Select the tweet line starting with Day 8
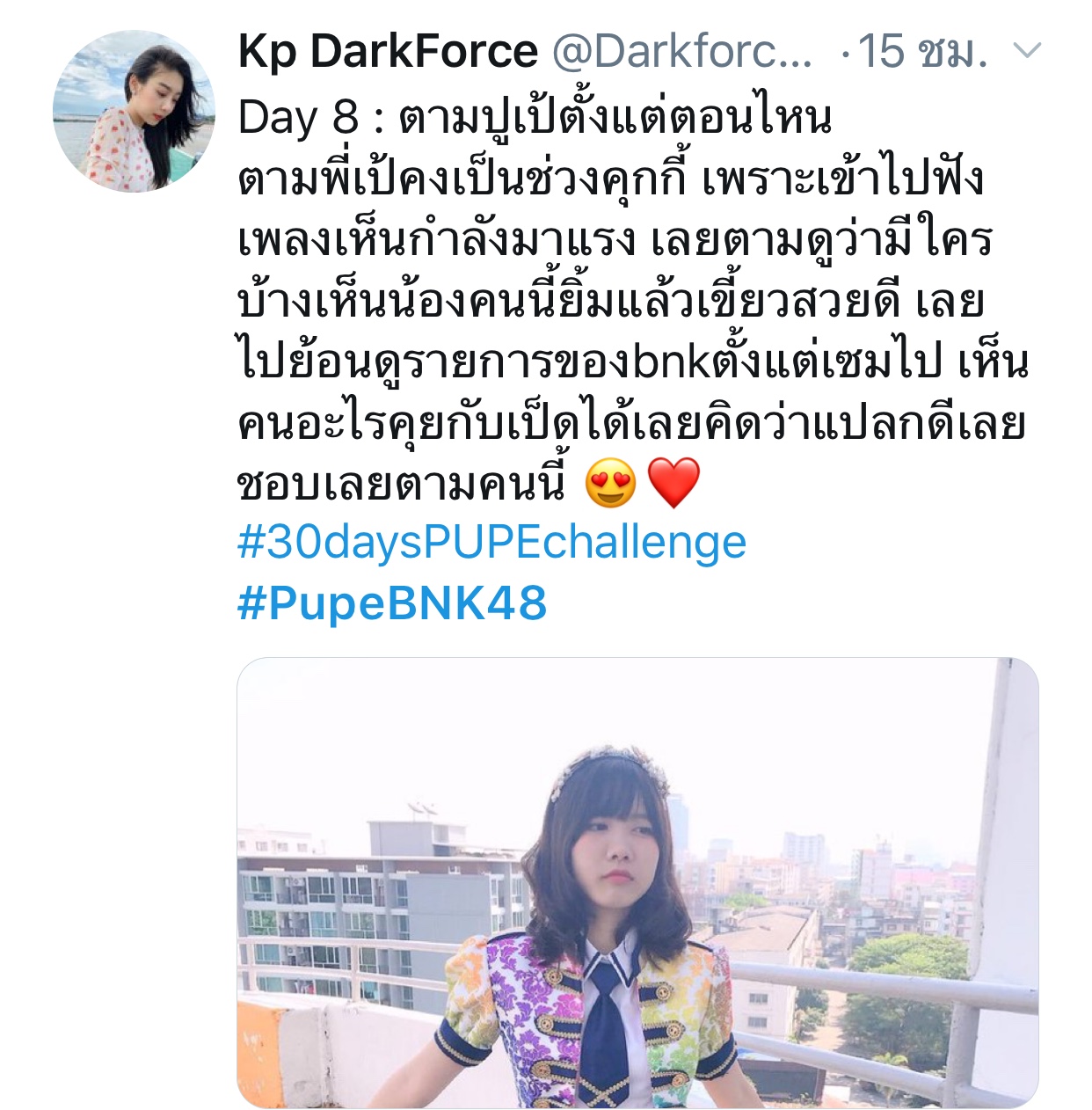 [x=535, y=117]
